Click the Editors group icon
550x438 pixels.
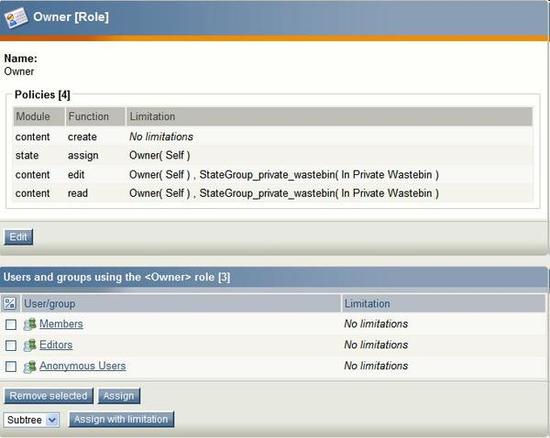(30, 345)
